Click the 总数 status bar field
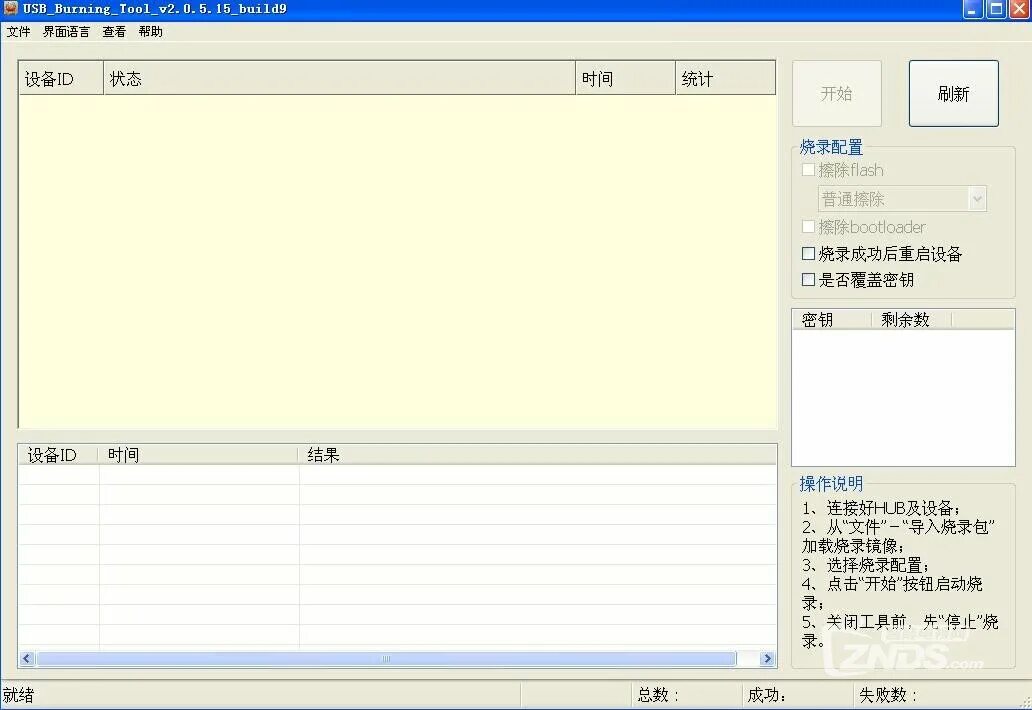Viewport: 1032px width, 710px height. 686,695
